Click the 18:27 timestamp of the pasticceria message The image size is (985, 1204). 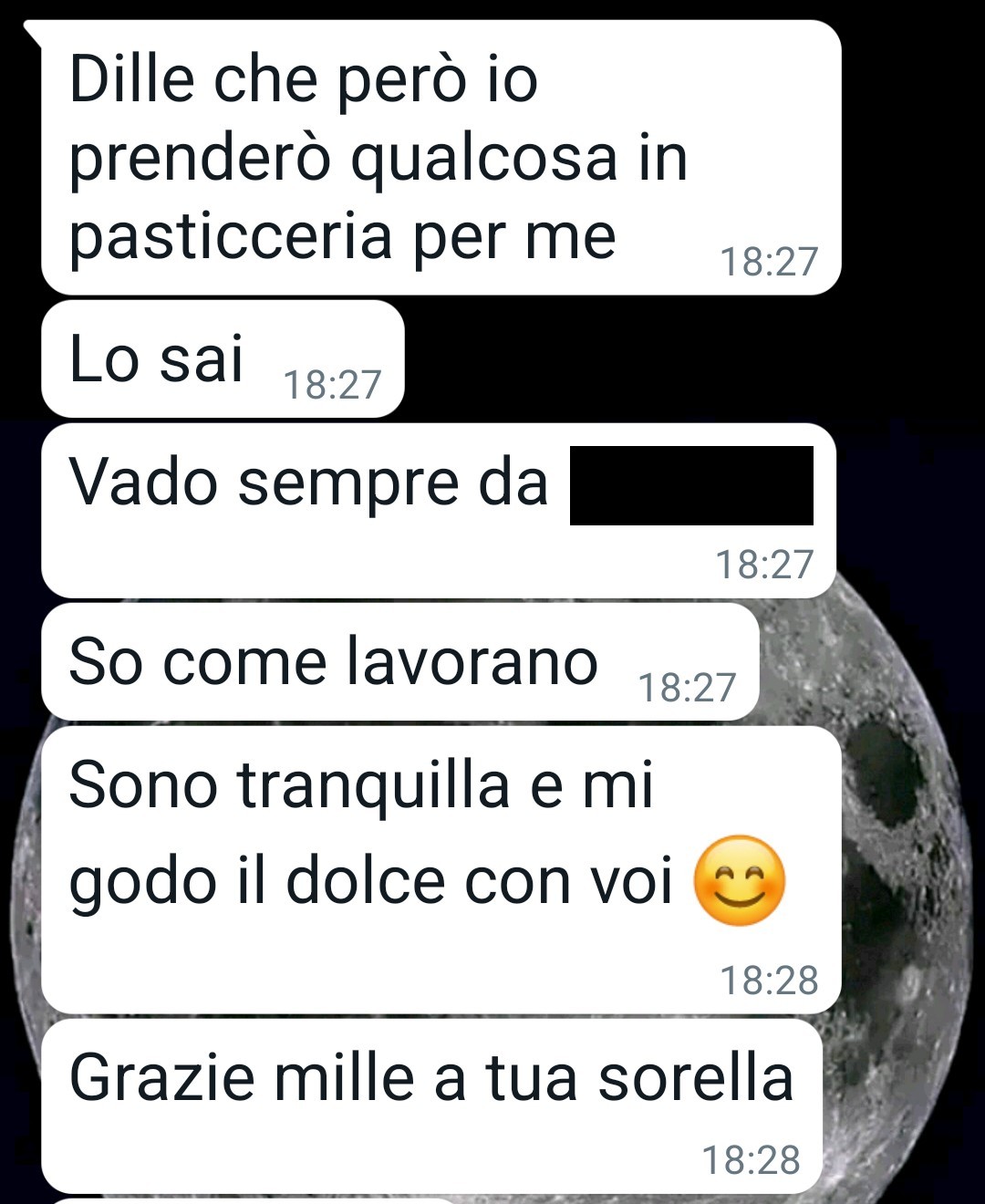coord(769,262)
